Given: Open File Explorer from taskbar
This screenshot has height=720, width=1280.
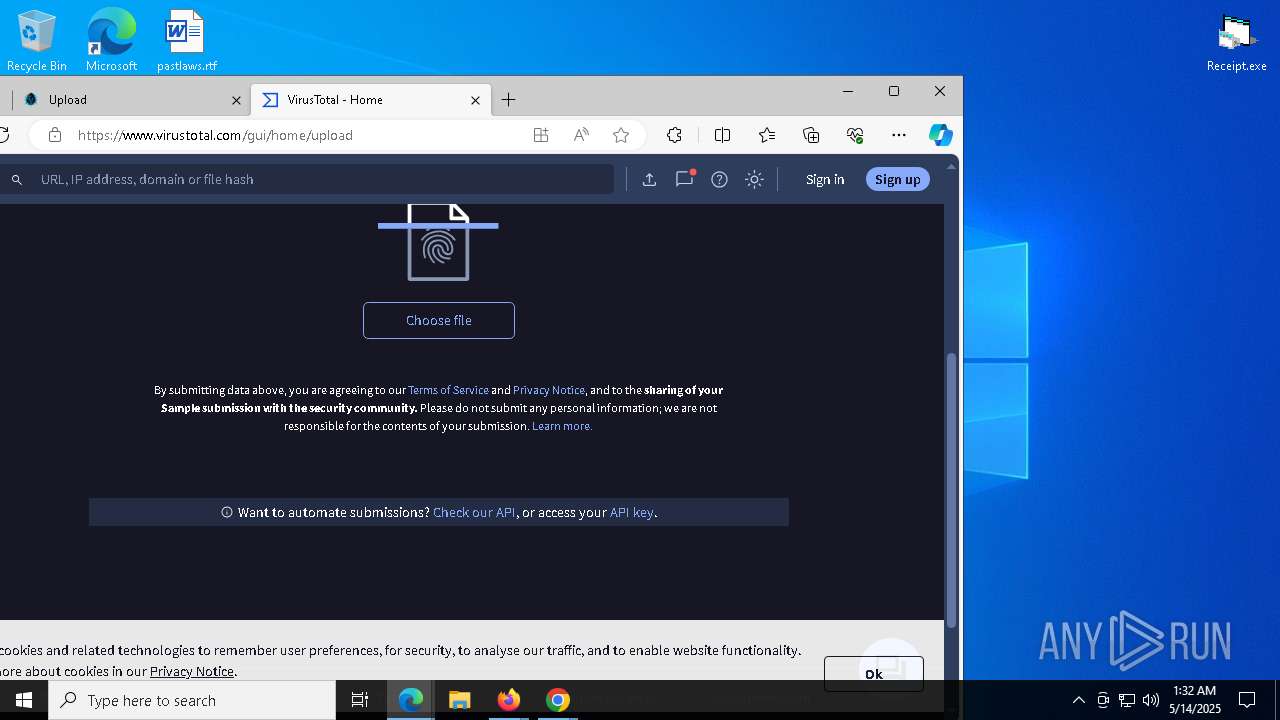Looking at the screenshot, I should (x=460, y=700).
